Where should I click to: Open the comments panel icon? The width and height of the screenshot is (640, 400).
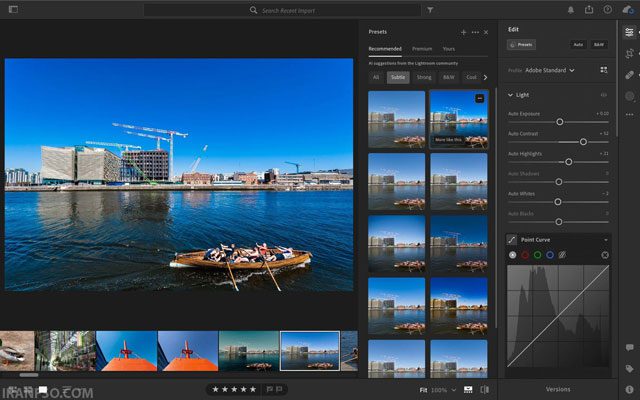pos(629,347)
